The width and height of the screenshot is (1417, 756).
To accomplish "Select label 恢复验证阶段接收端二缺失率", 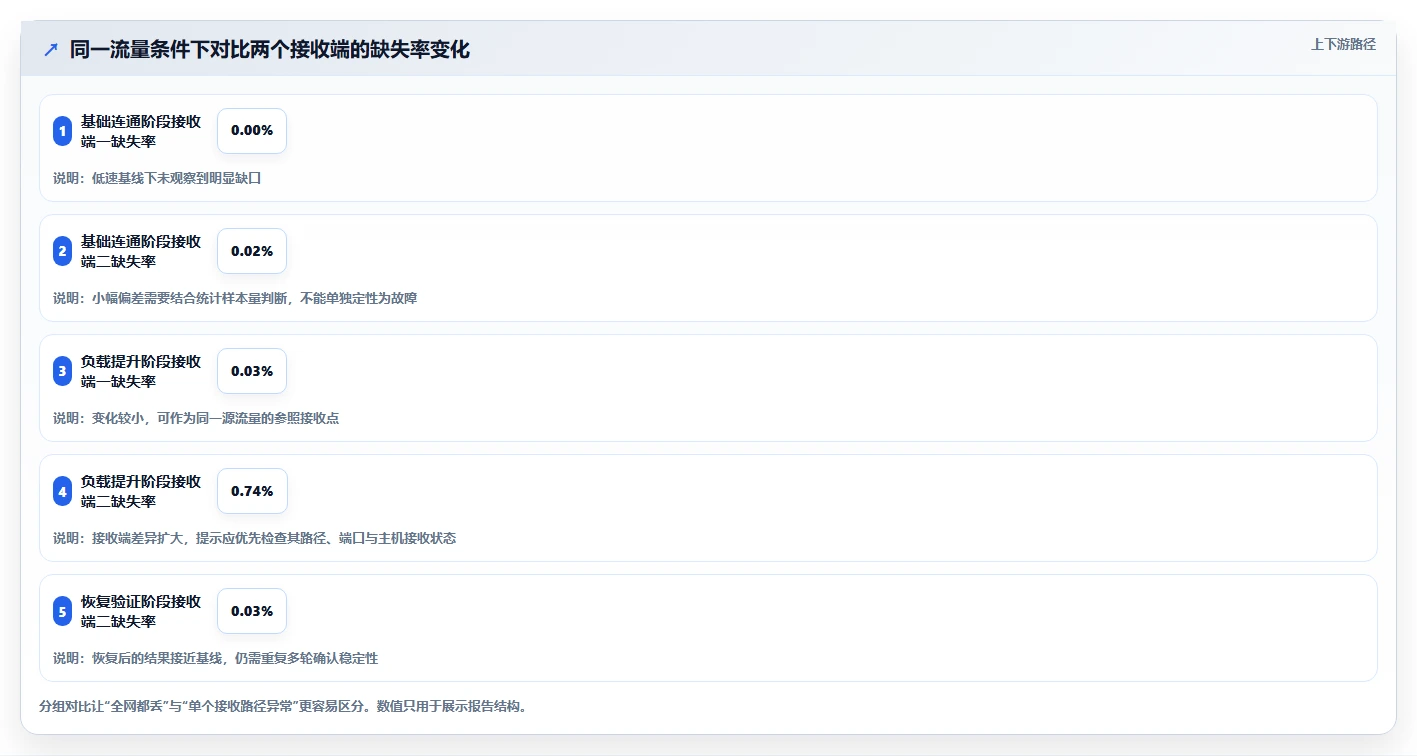I will point(141,611).
